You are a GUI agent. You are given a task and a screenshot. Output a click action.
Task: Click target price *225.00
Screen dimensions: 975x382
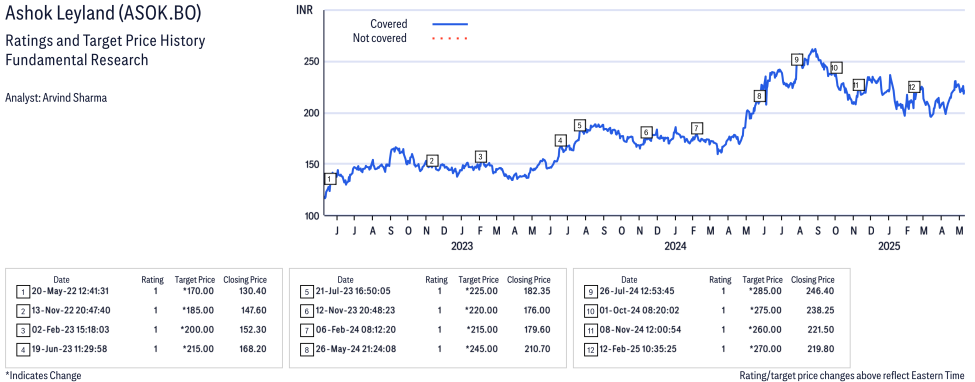(x=481, y=291)
